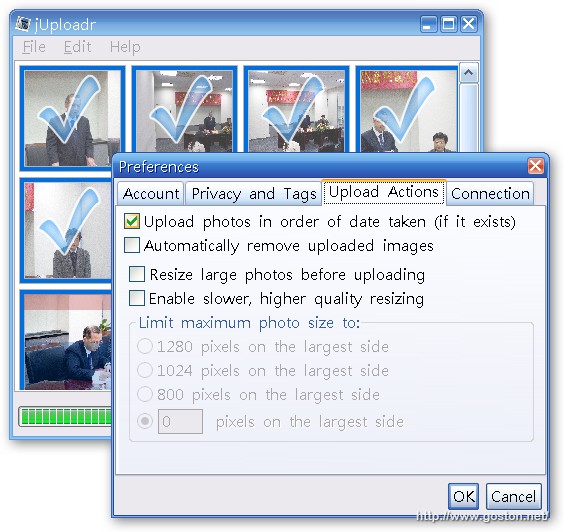Click the scrollbar up arrow in photo list
Viewport: 564px width, 532px height.
click(x=468, y=73)
